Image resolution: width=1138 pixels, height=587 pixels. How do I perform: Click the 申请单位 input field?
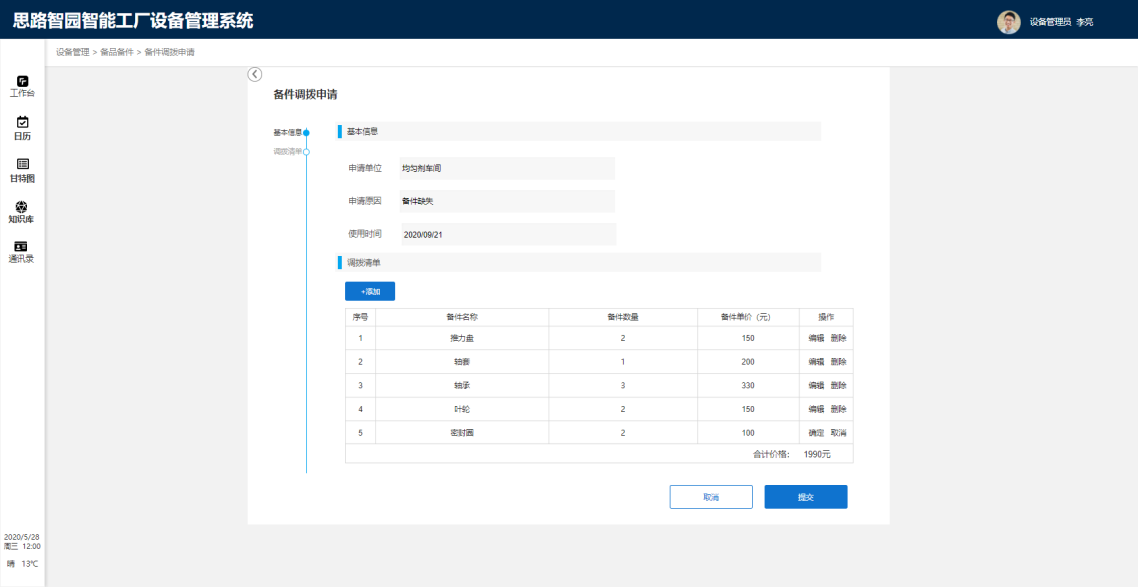[x=506, y=169]
